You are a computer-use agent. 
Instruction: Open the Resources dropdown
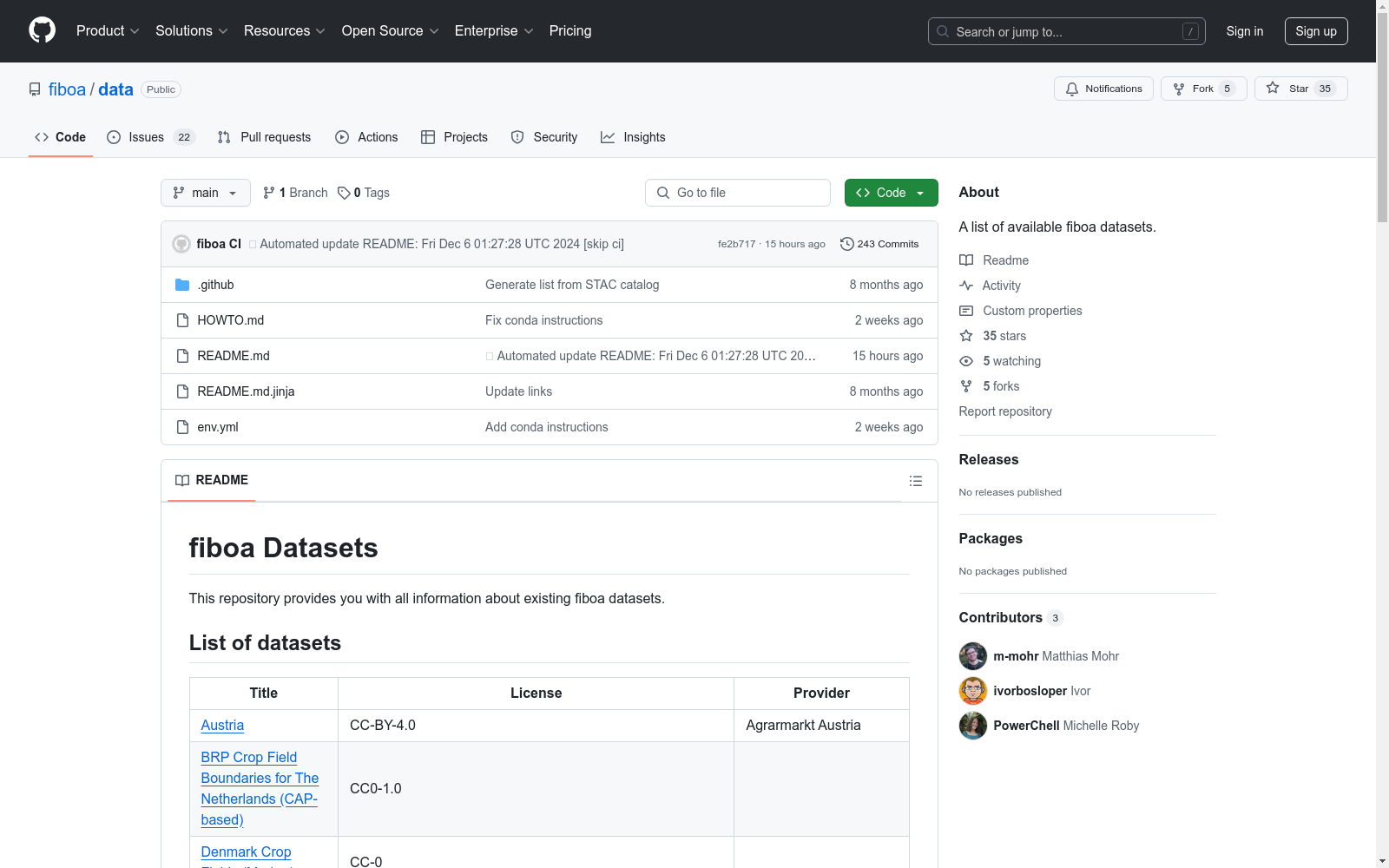click(x=285, y=31)
